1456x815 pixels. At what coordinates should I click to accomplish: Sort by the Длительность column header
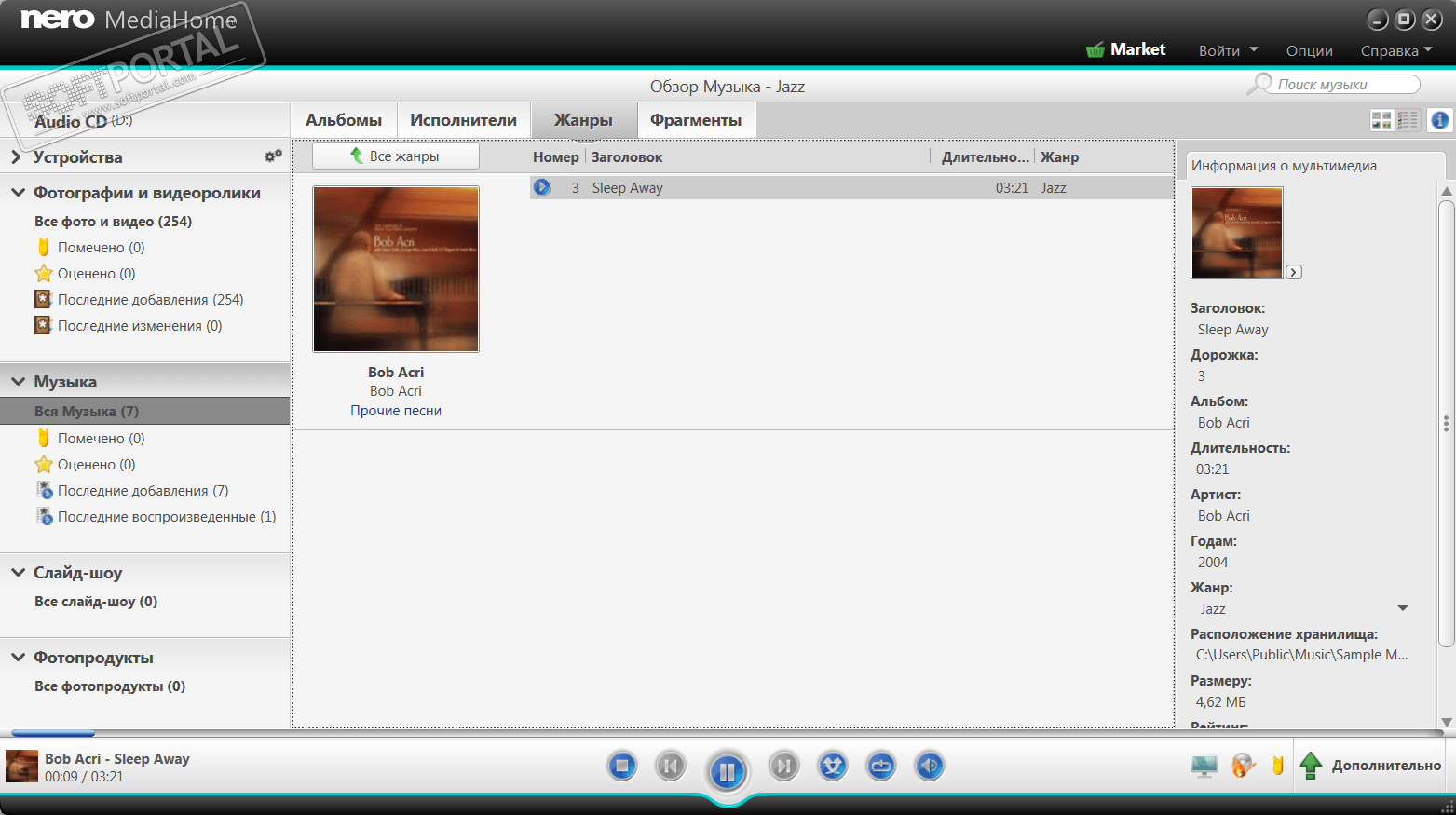(985, 157)
